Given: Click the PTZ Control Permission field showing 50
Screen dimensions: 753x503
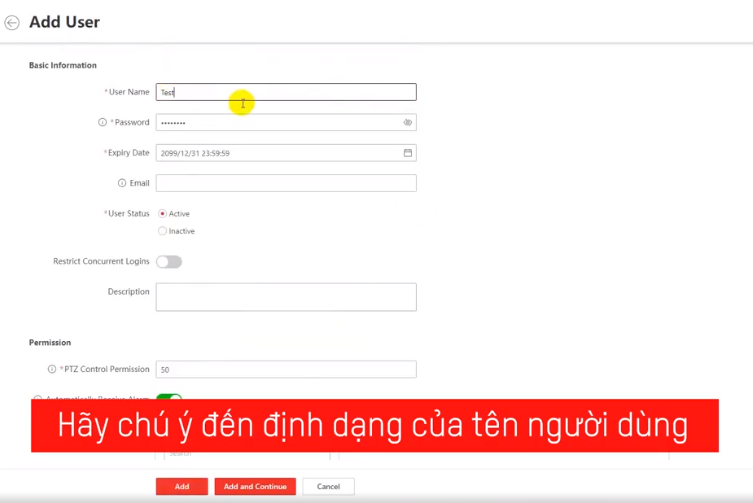Looking at the screenshot, I should [286, 369].
